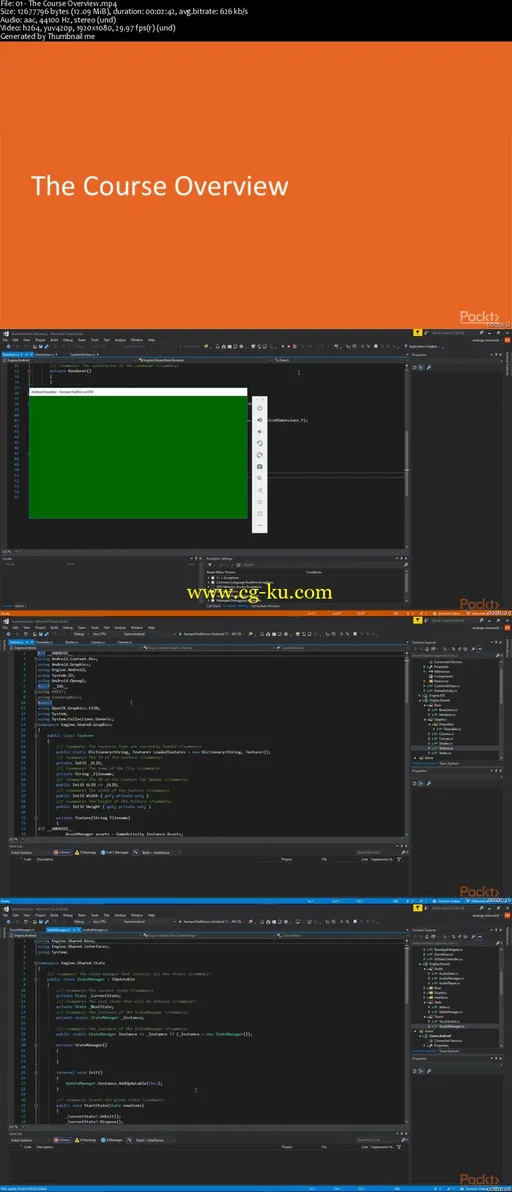
Task: Toggle the 0 Errors filter in the StateManager.cs frame
Action: (64, 1140)
